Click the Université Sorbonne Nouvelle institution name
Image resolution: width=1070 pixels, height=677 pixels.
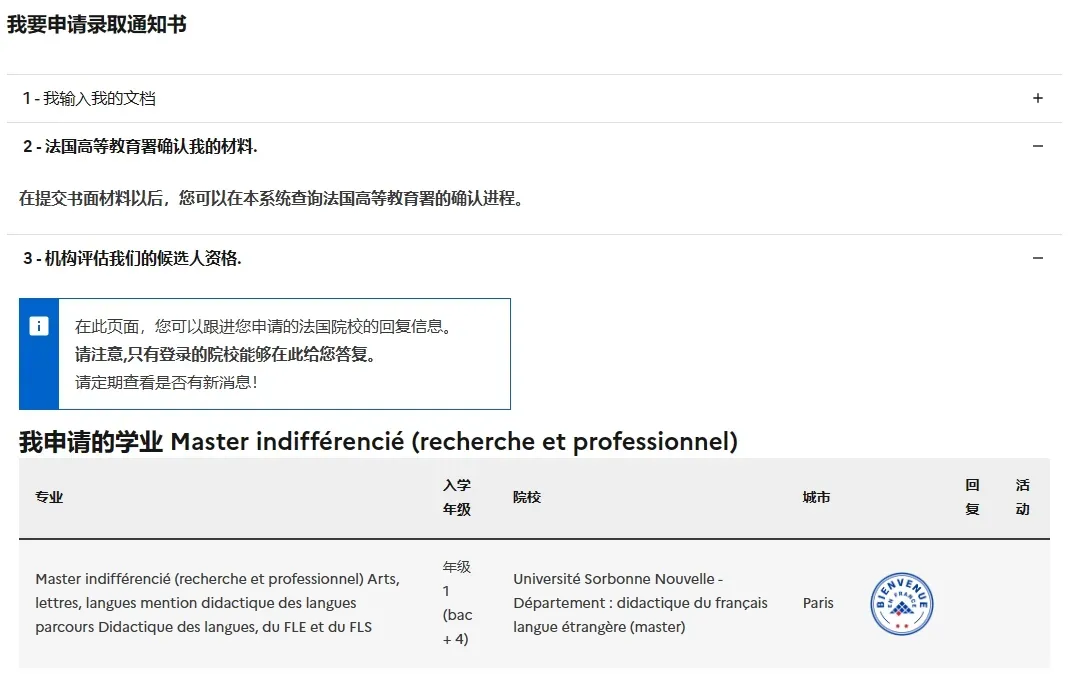pos(640,602)
